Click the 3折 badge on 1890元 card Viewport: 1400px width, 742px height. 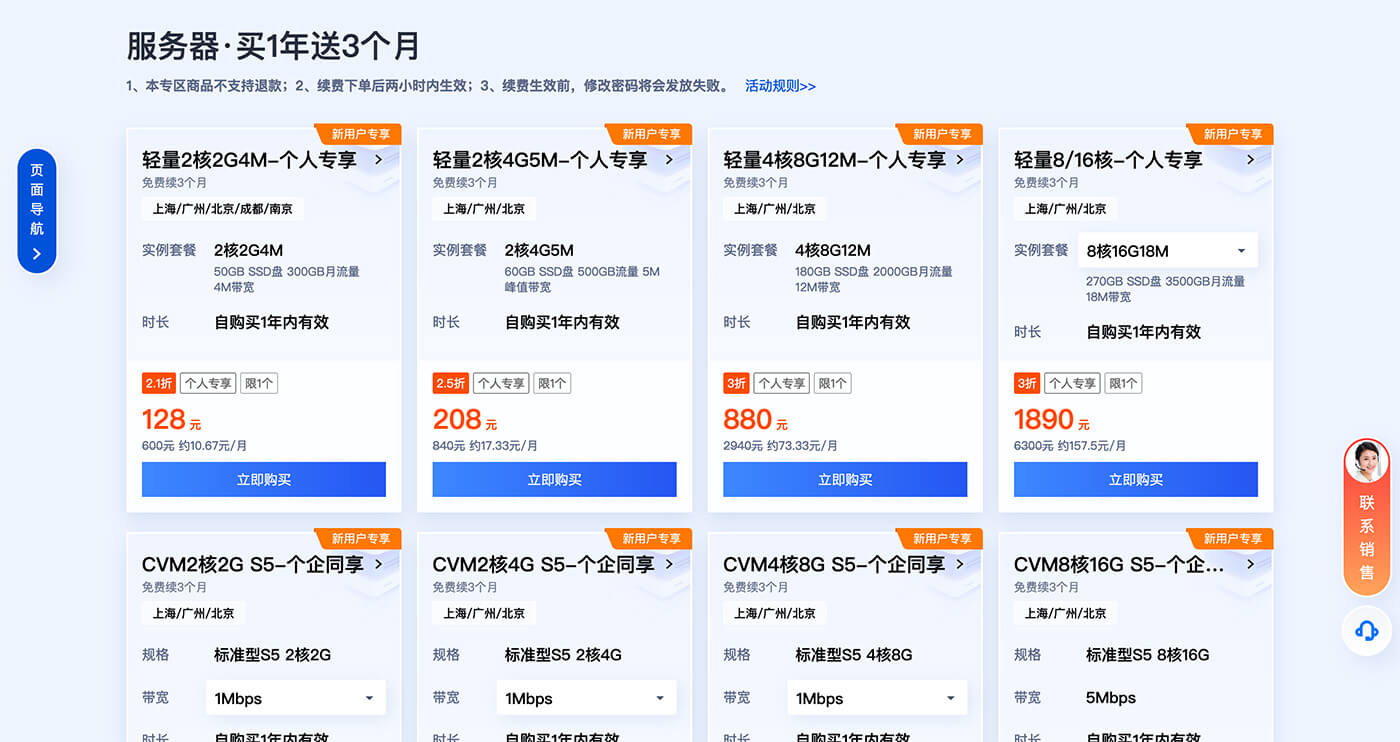[1027, 383]
